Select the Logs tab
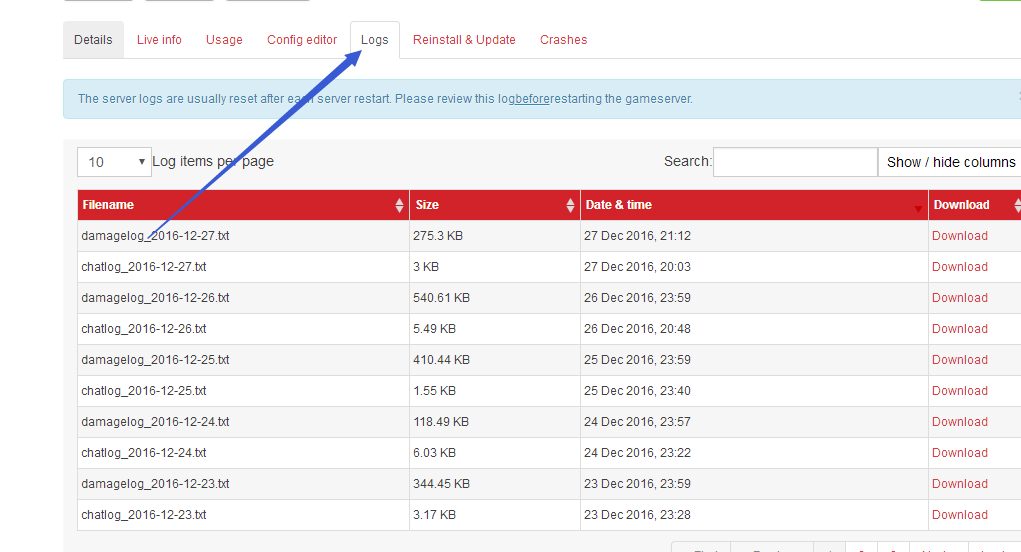Viewport: 1021px width, 552px height. (x=374, y=40)
